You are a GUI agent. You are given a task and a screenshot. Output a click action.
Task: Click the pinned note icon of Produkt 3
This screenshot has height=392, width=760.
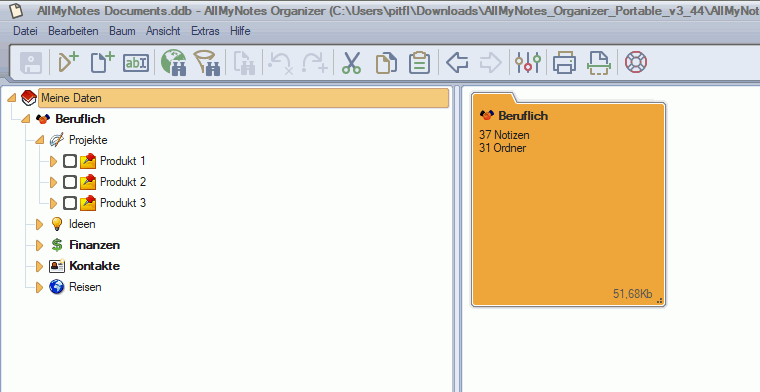88,203
